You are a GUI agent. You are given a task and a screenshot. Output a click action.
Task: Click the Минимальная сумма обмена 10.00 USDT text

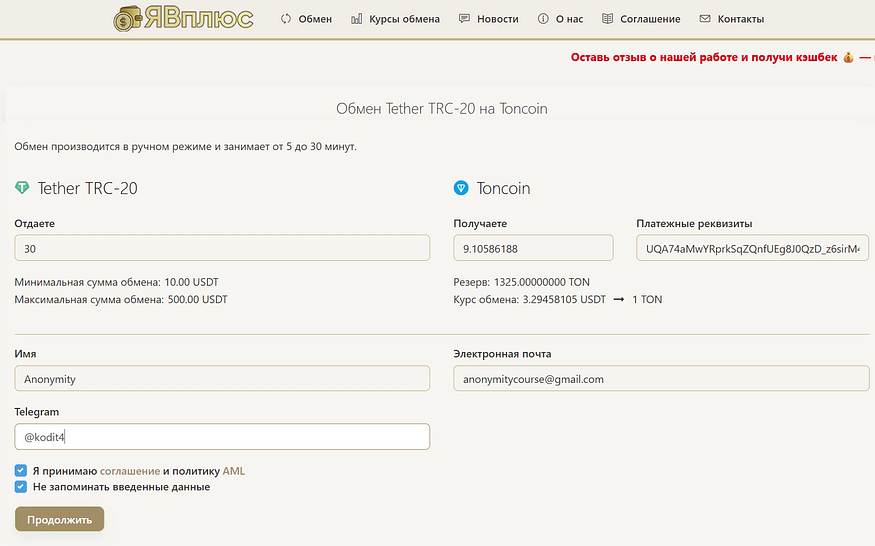click(x=117, y=282)
